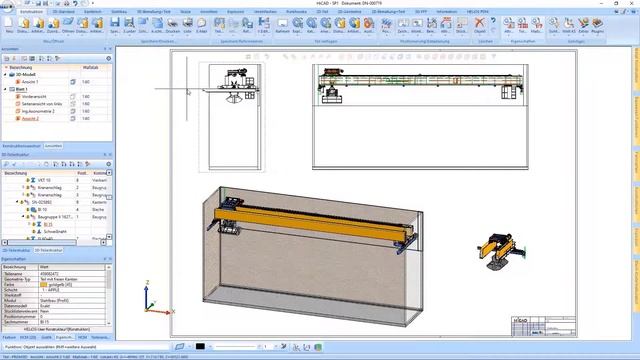Click the blue help question mark icon
The height and width of the screenshot is (360, 640).
click(x=493, y=20)
